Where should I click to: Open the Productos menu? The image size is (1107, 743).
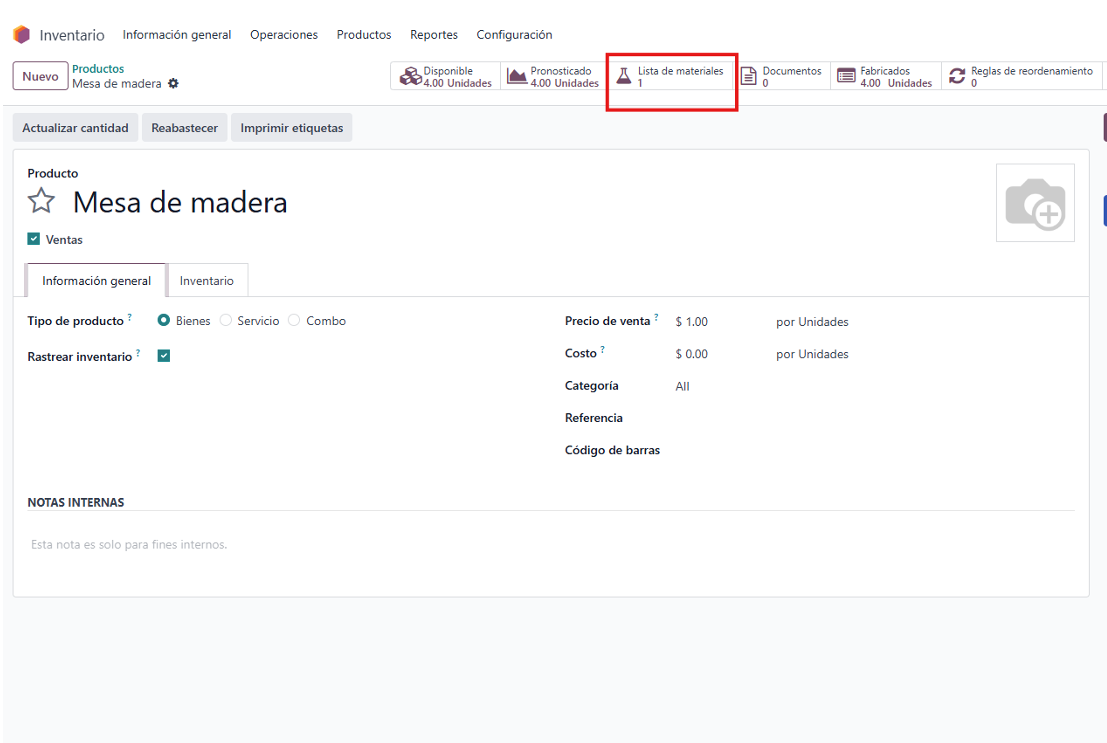pyautogui.click(x=364, y=35)
